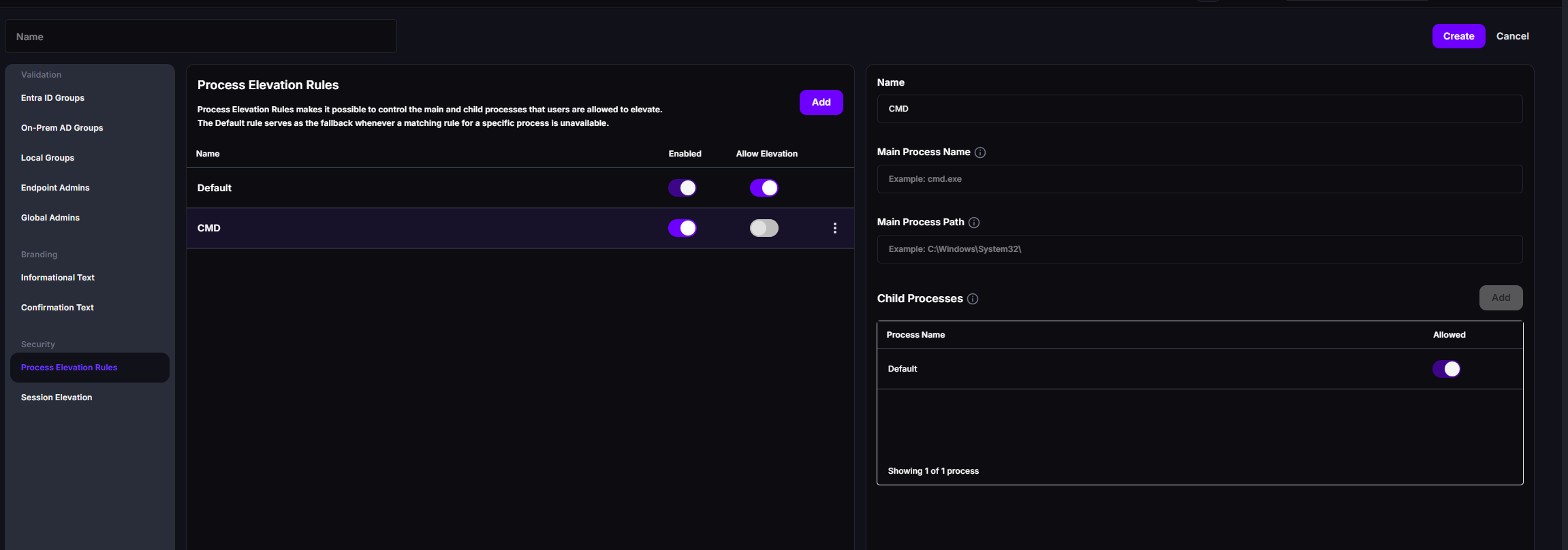Viewport: 1568px width, 550px height.
Task: Click the Create button
Action: (1458, 36)
